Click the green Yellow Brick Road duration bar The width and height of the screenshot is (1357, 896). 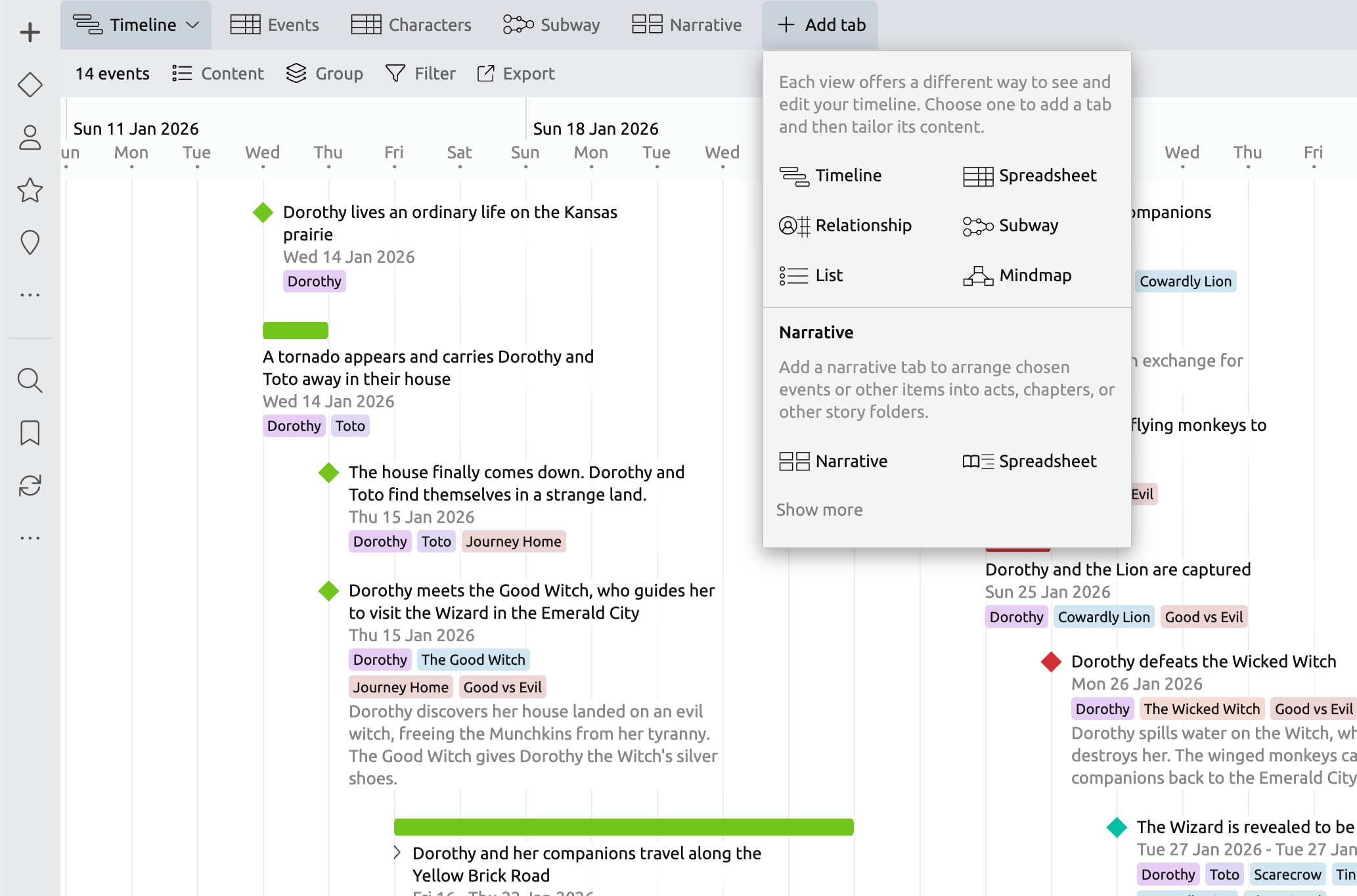(x=623, y=826)
